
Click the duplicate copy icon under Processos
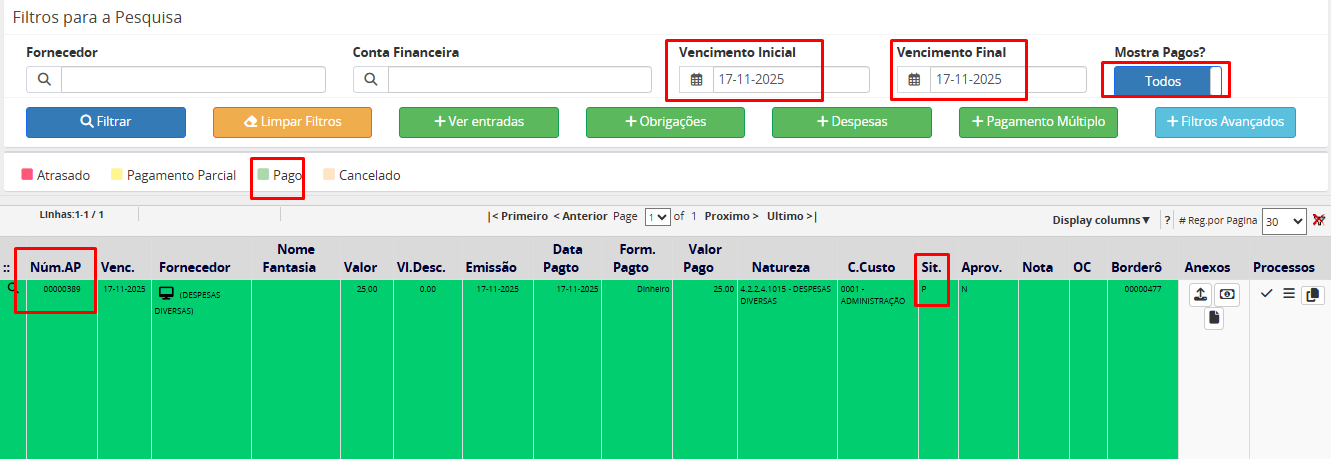[1312, 295]
